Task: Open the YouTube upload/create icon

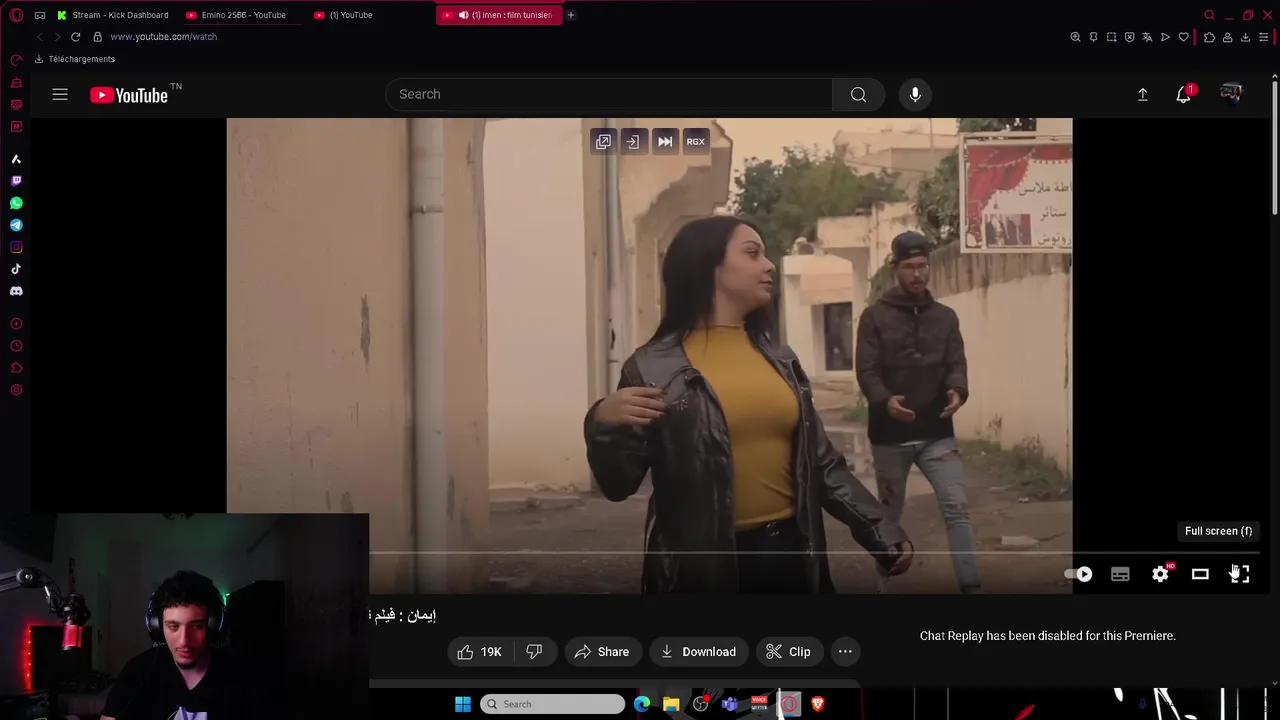Action: 1143,94
